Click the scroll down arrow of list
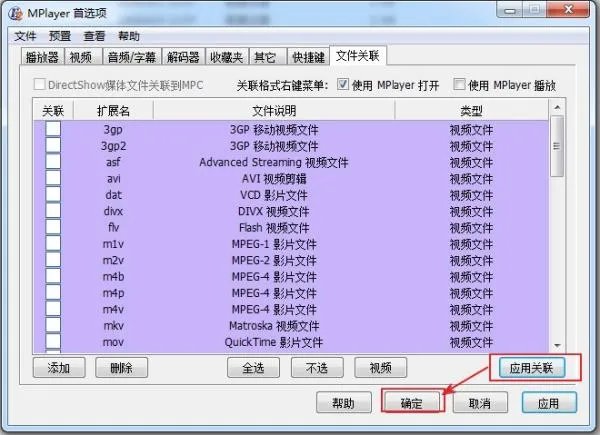This screenshot has width=600, height=435. (557, 345)
